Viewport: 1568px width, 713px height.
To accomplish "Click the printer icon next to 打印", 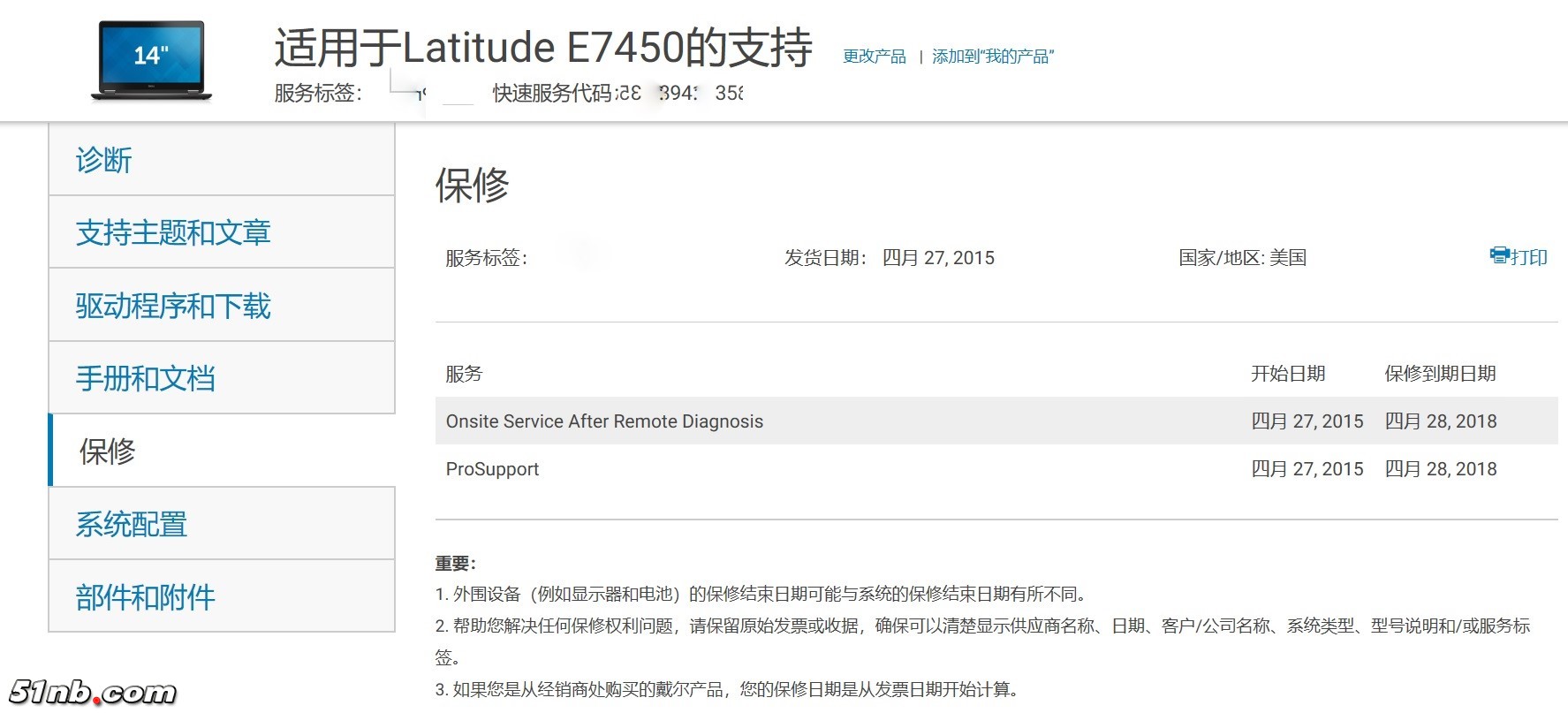I will click(x=1499, y=256).
